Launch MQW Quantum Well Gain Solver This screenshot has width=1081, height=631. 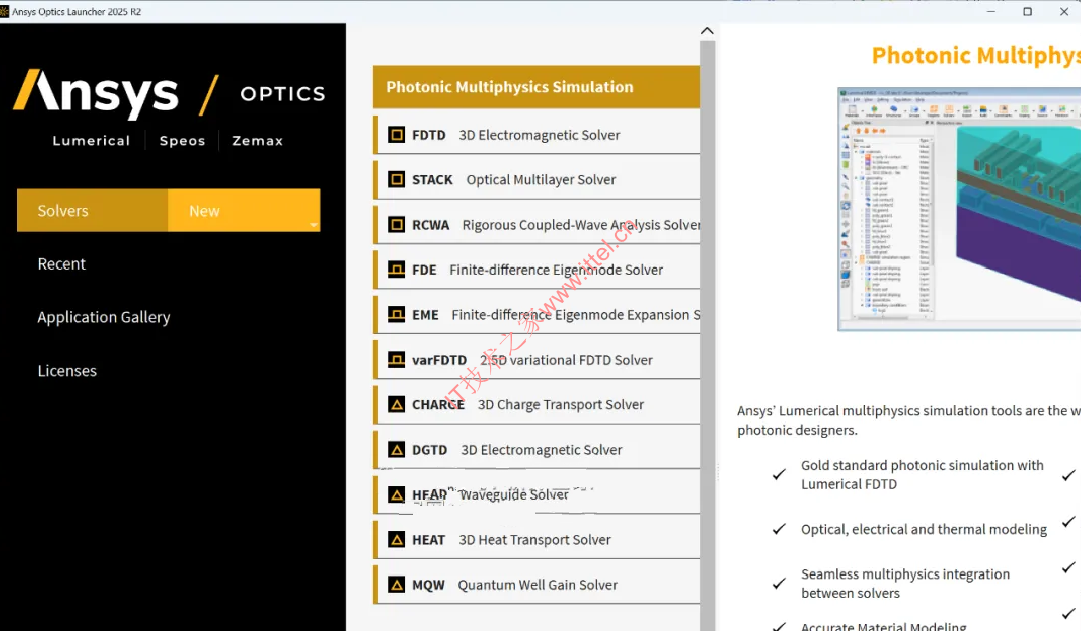pyautogui.click(x=537, y=585)
